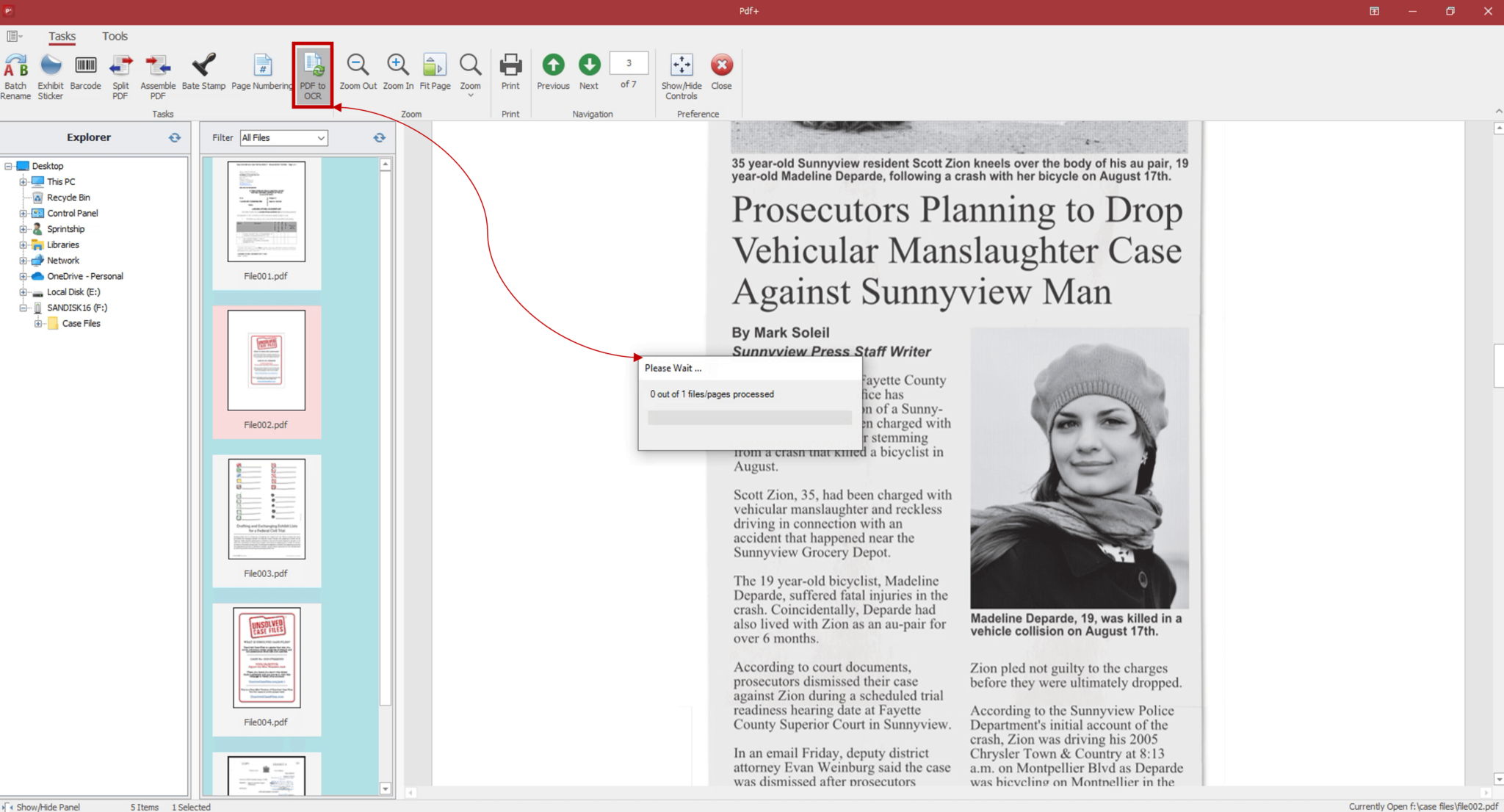
Task: Run PDF to OCR conversion
Action: (x=313, y=76)
